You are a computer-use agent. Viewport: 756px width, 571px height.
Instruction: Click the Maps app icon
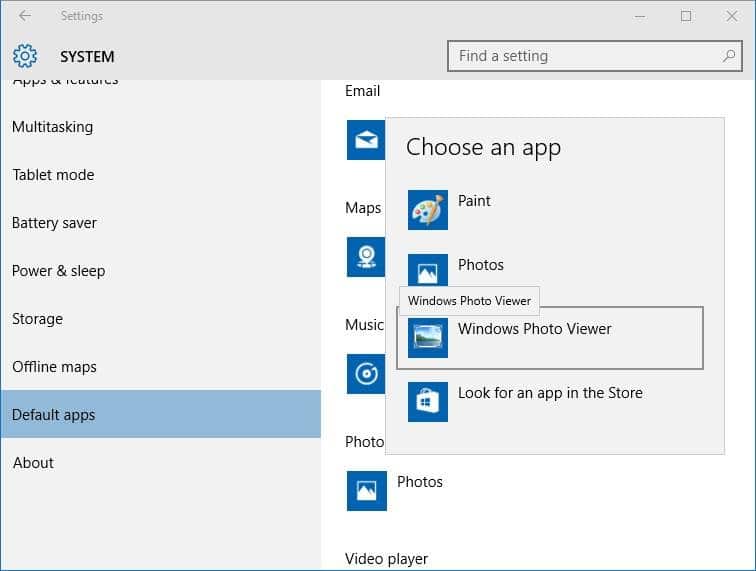366,257
